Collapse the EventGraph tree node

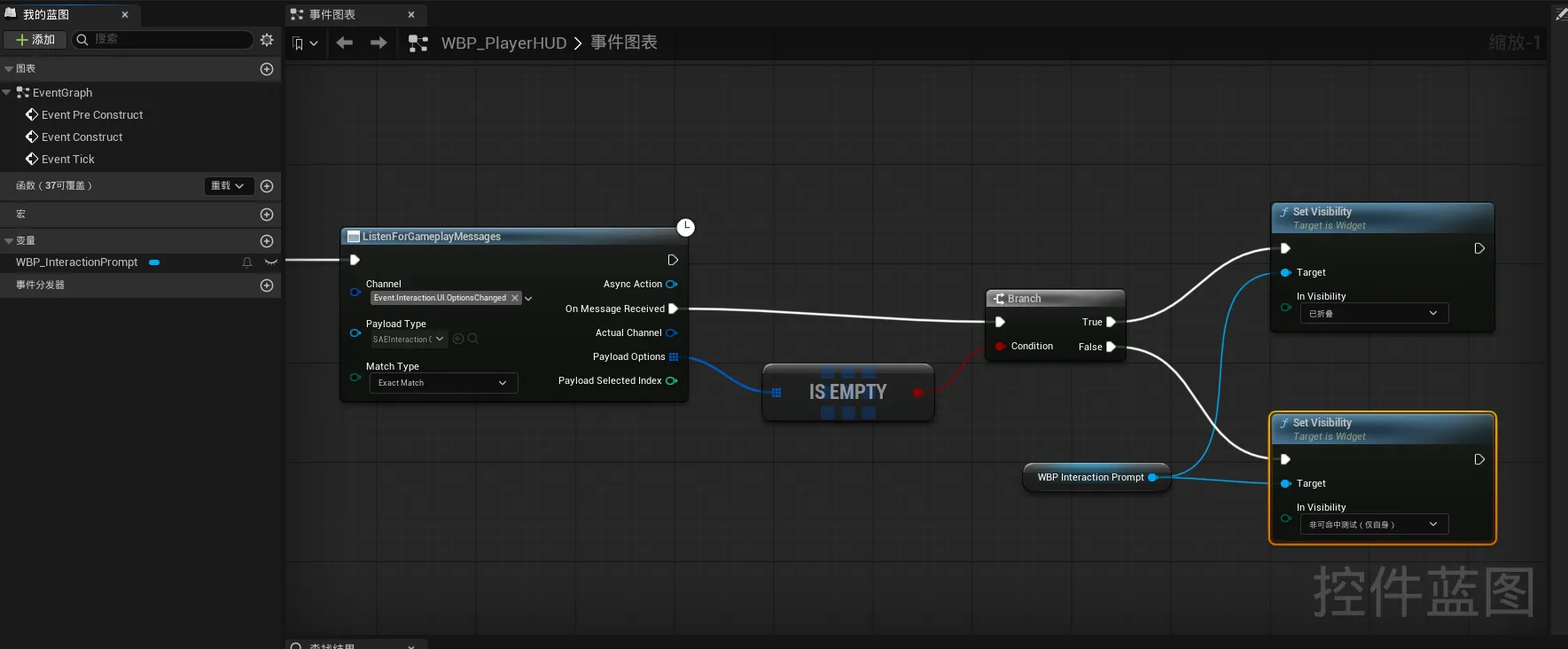point(7,92)
